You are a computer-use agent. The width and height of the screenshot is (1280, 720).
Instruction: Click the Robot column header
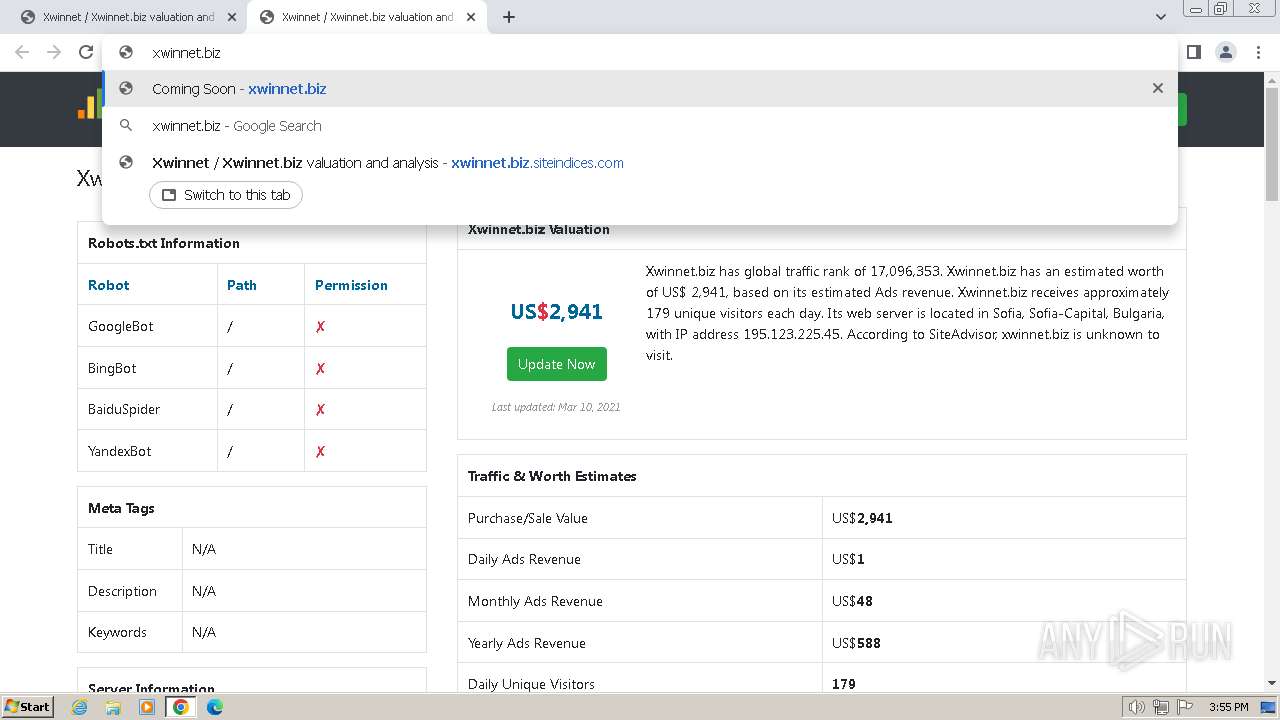click(x=108, y=285)
